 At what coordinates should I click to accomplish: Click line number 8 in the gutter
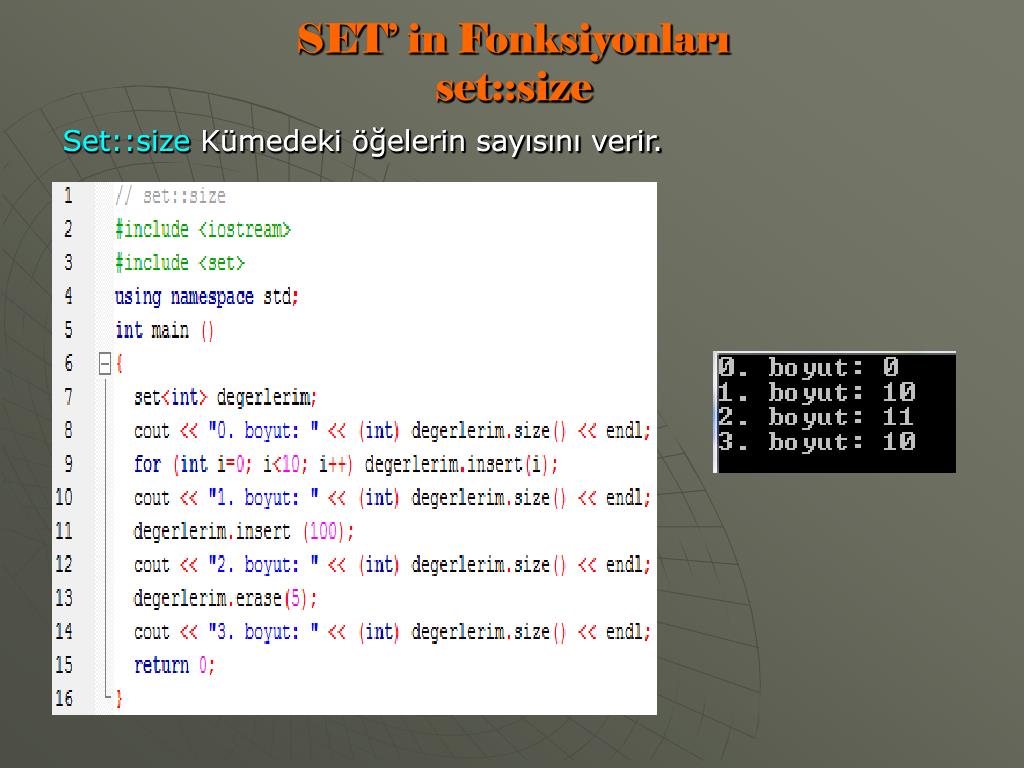[x=68, y=430]
